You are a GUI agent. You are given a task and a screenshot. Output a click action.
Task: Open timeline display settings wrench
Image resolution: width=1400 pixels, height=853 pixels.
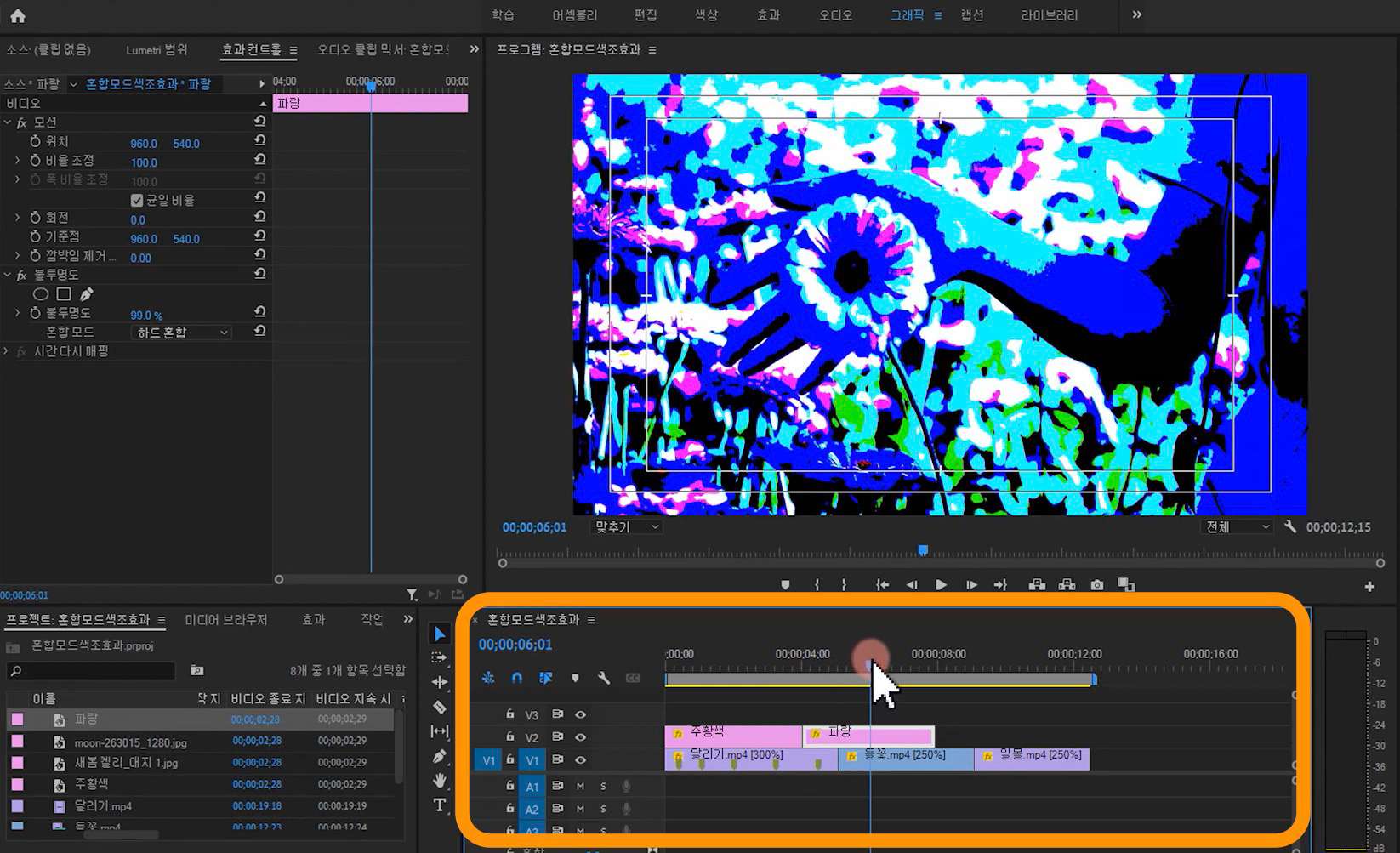(x=604, y=678)
